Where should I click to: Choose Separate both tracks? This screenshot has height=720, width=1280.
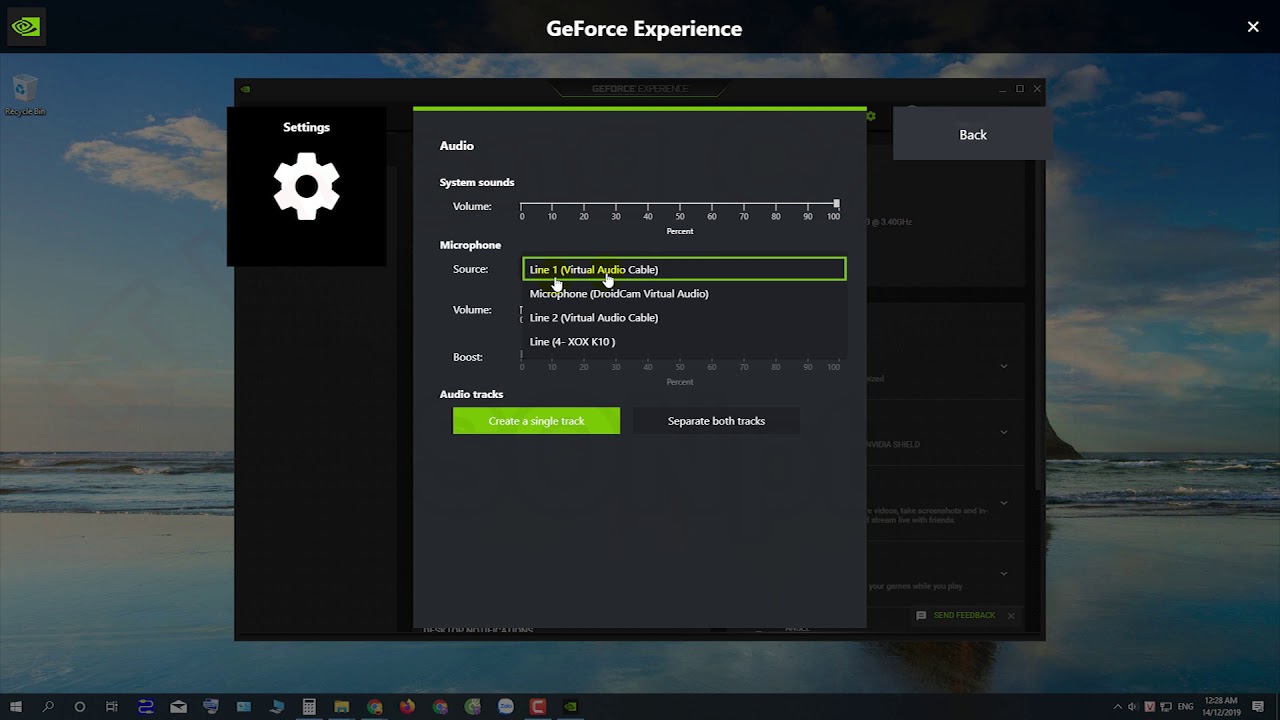click(x=716, y=421)
